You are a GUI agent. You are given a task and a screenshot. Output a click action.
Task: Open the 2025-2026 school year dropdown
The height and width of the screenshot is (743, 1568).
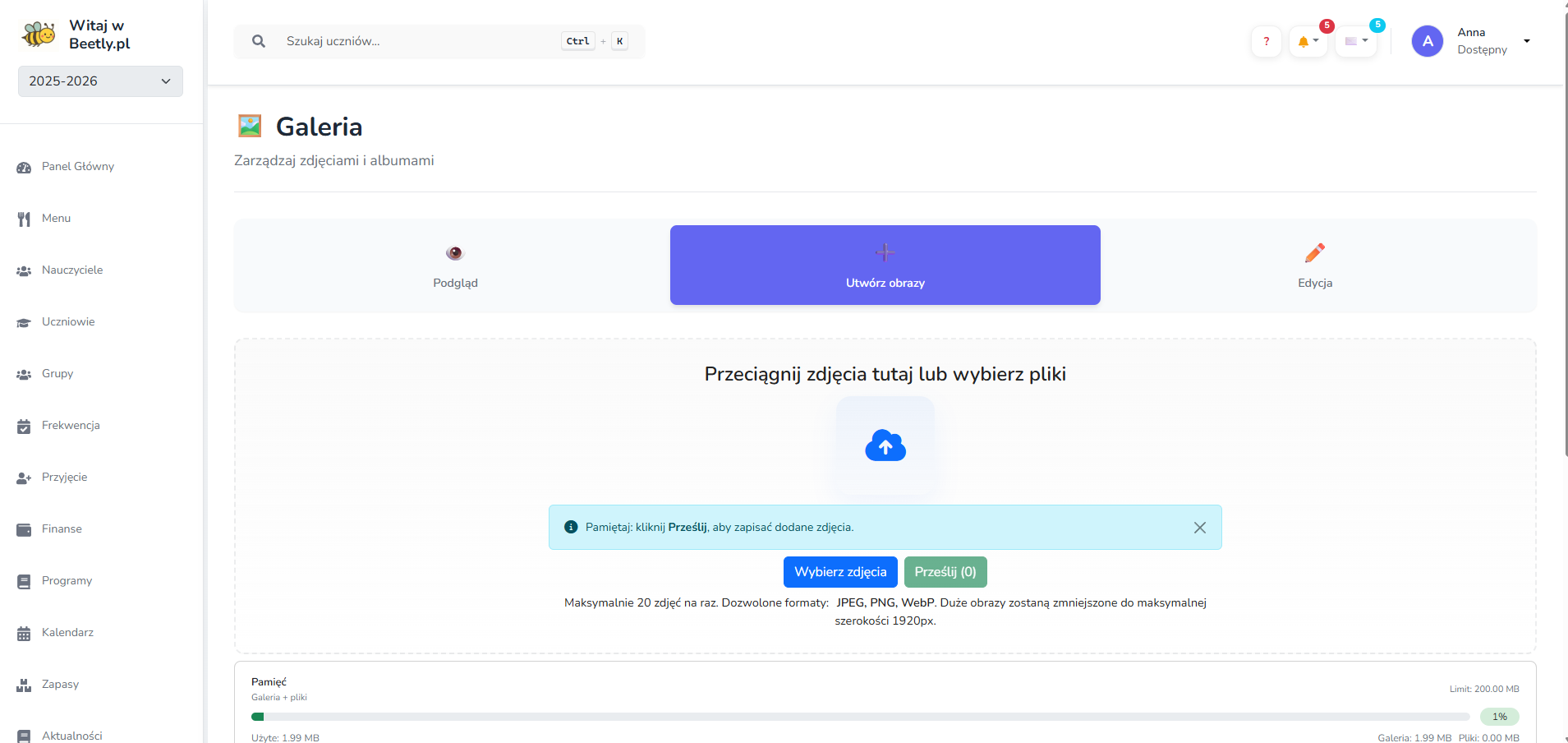point(99,81)
